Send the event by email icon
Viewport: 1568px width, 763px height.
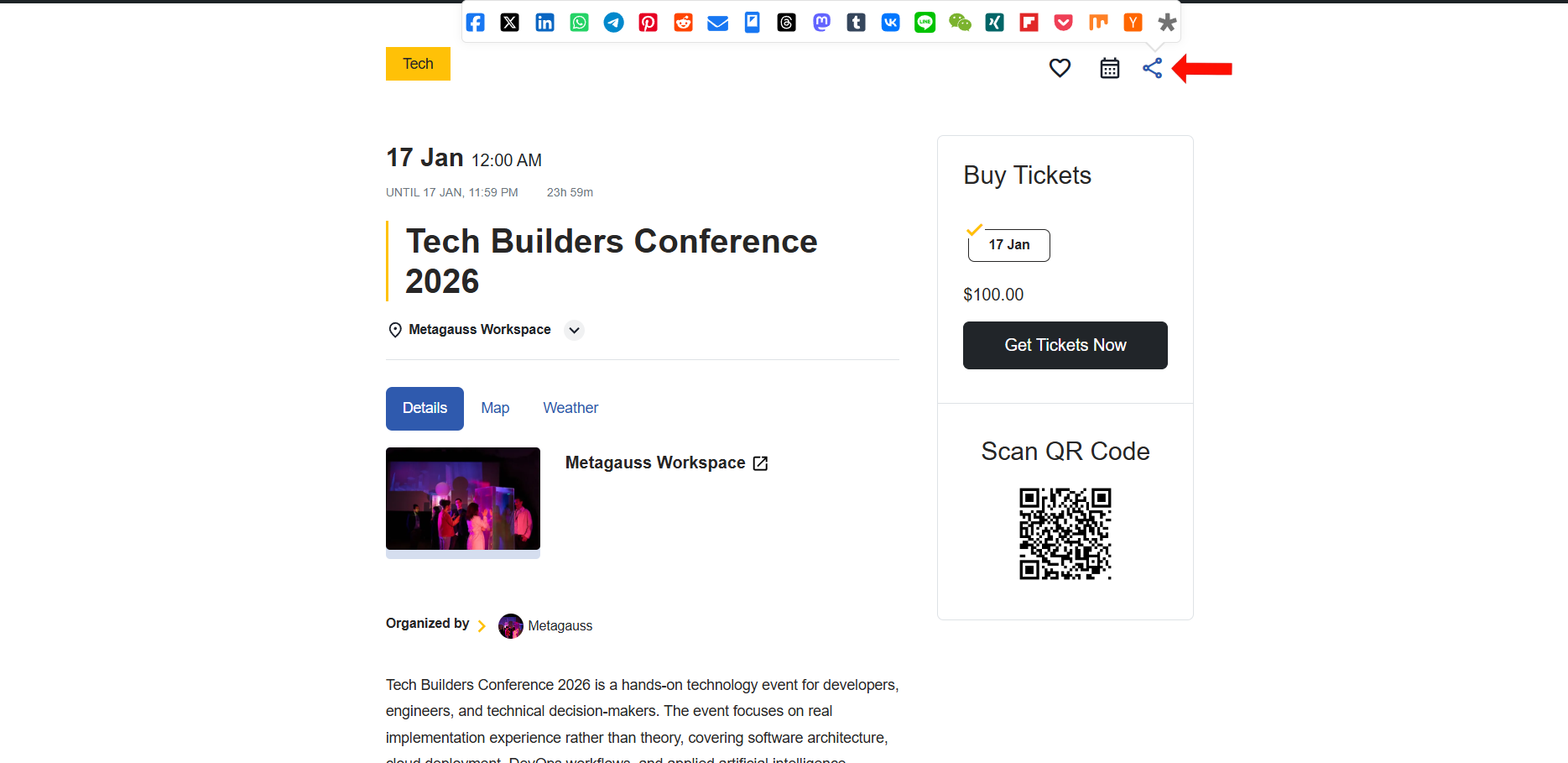point(717,23)
